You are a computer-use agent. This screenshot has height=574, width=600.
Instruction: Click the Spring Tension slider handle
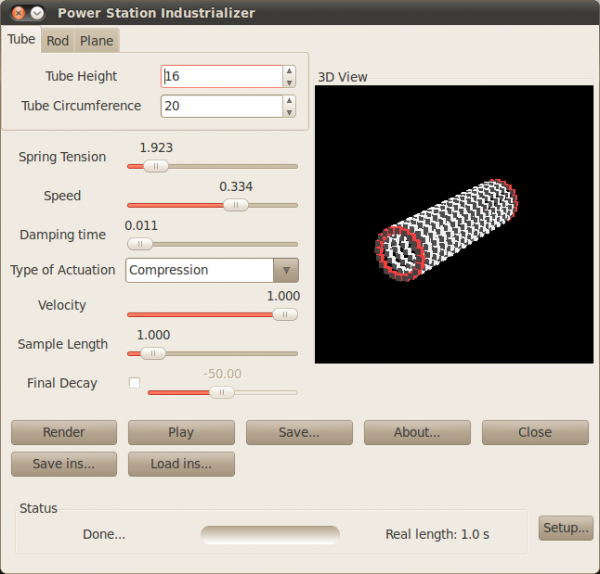156,166
